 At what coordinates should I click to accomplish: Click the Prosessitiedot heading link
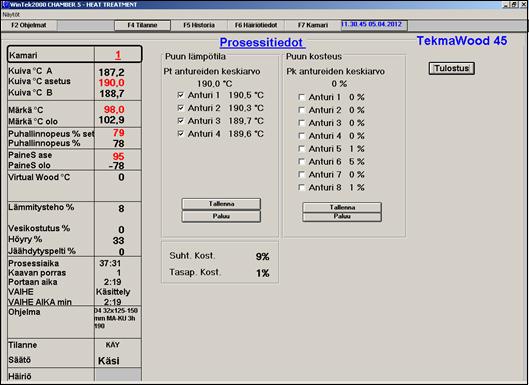[262, 43]
